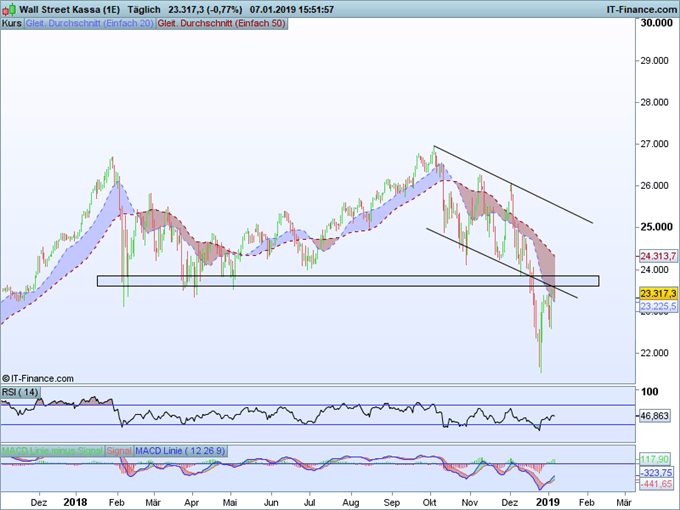Click the Aug label on time axis
The image size is (680, 510).
(350, 502)
